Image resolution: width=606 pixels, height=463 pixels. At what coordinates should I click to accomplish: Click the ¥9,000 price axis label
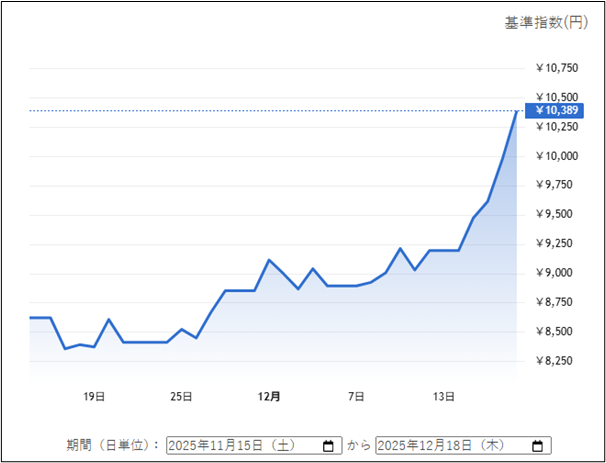(x=556, y=273)
